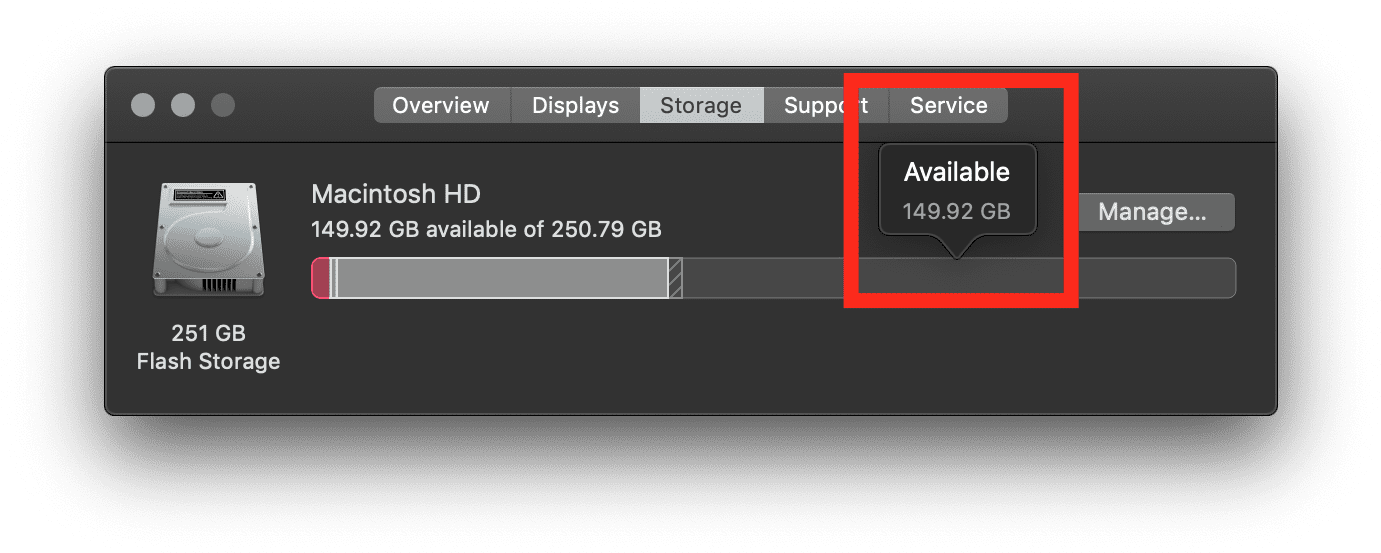Click the Manage... button
Viewport: 1381px width, 553px height.
(1152, 212)
